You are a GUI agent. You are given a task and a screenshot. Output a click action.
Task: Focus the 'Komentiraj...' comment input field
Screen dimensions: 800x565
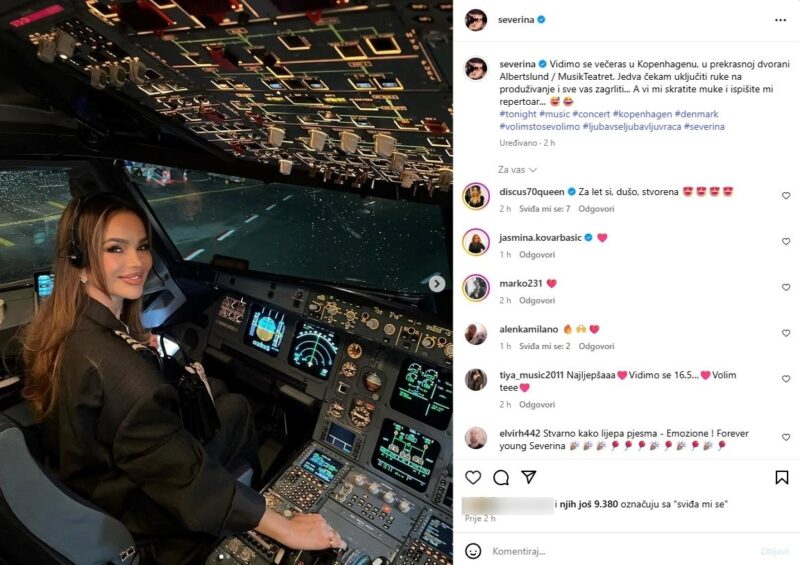622,551
